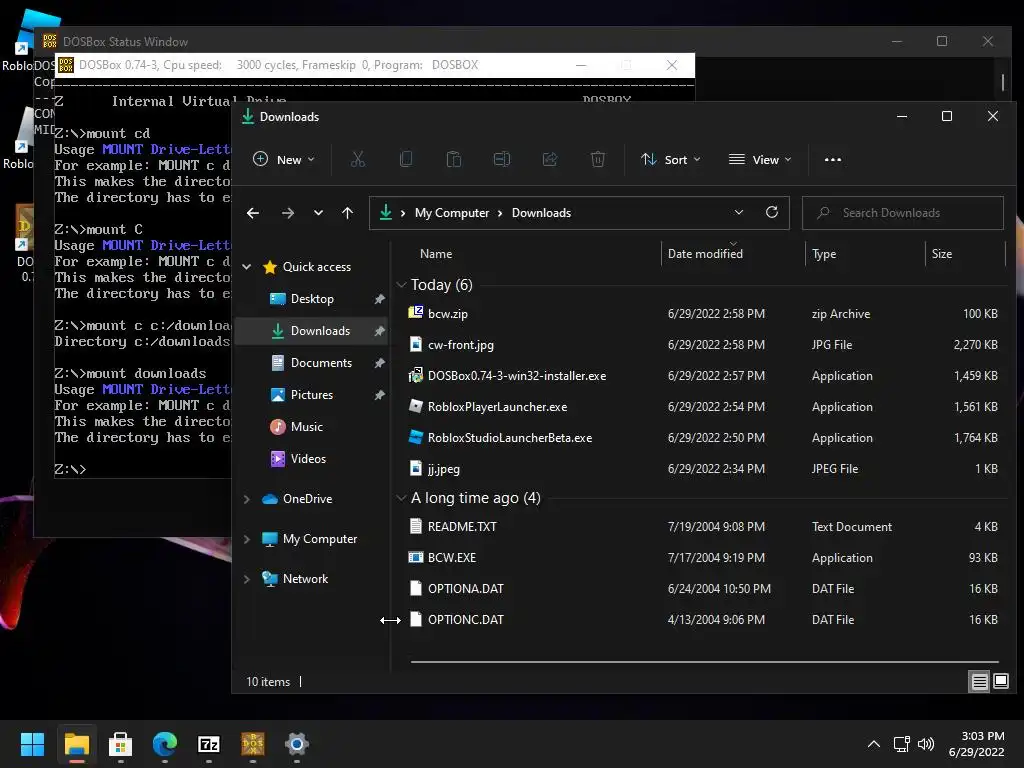The width and height of the screenshot is (1024, 768).
Task: Switch to large thumbnails view icon
Action: [1001, 682]
